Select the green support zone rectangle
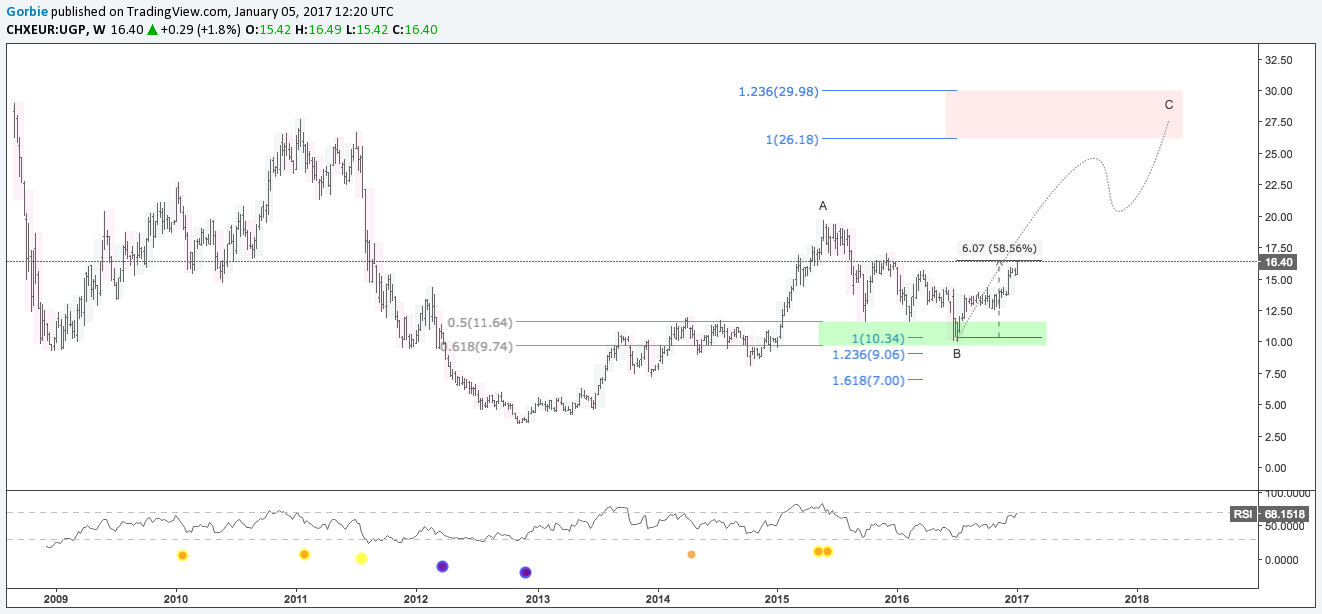 (932, 333)
